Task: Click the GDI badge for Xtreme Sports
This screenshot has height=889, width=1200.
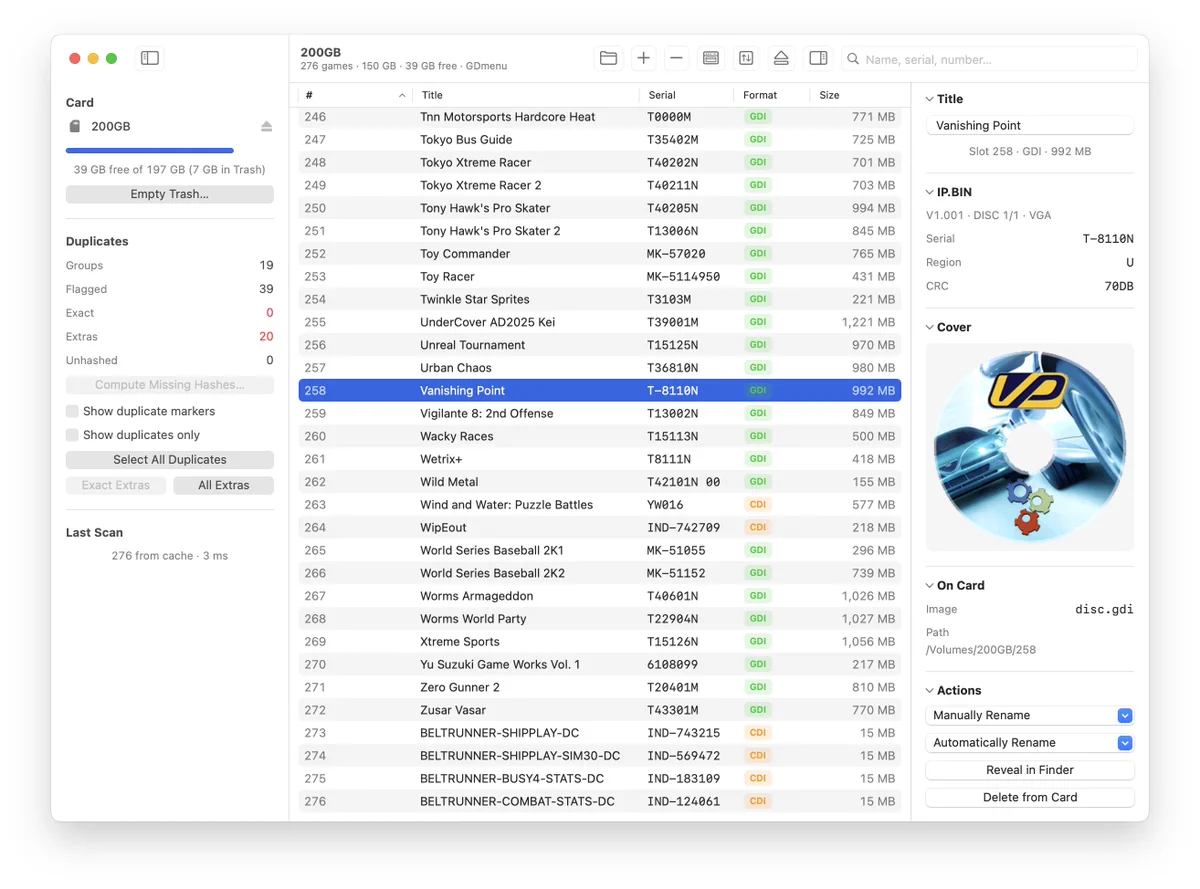Action: (758, 641)
